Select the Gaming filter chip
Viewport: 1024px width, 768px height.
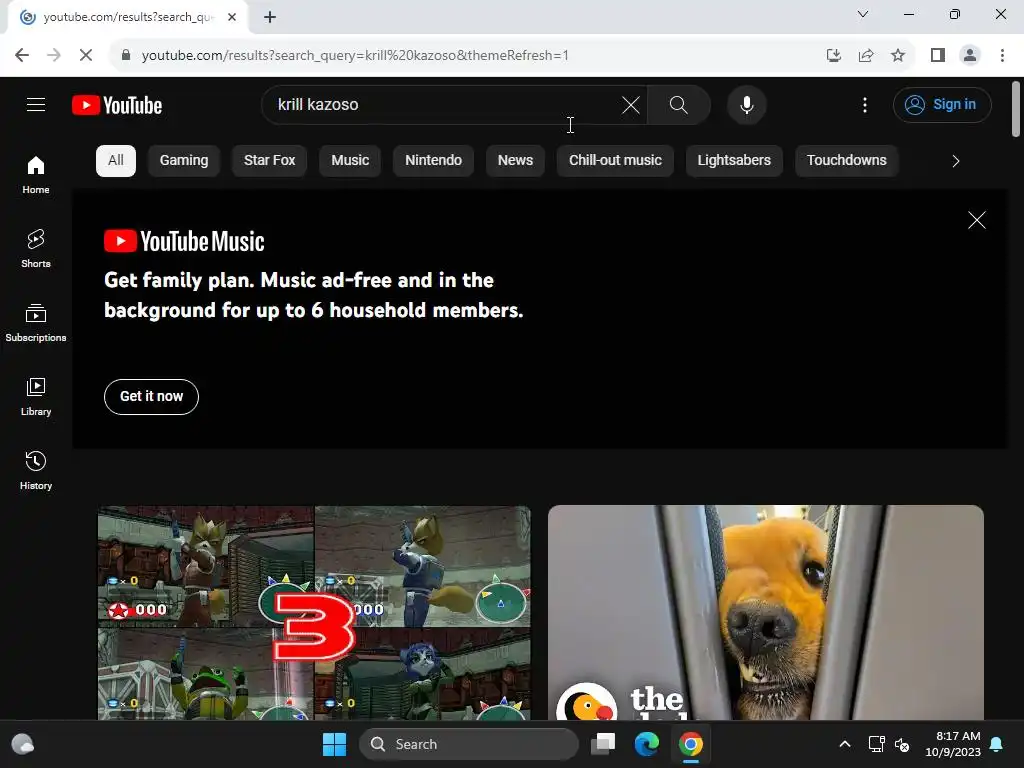184,161
